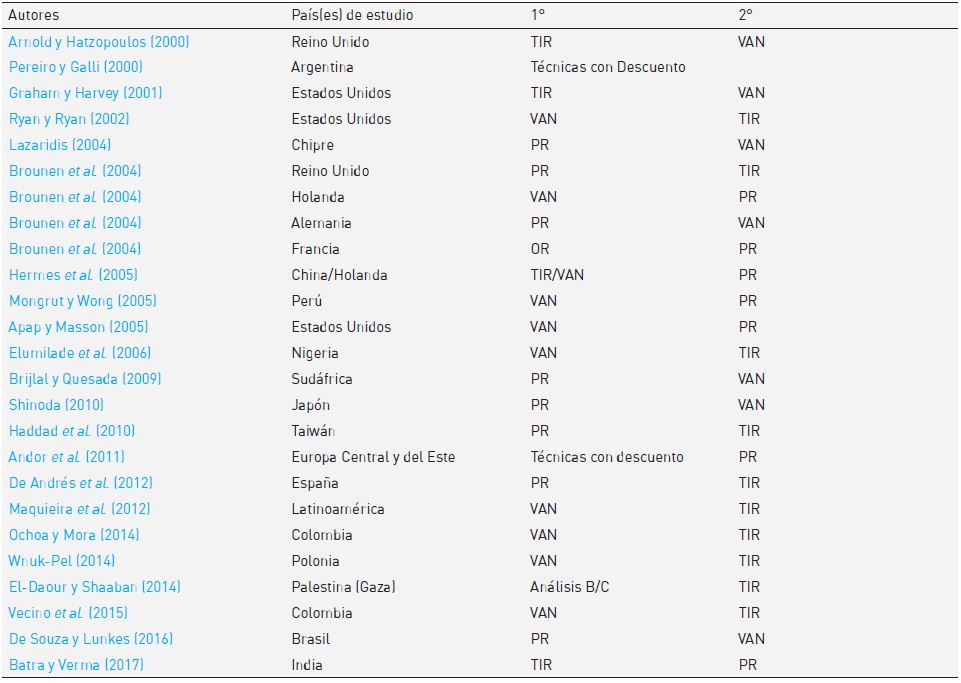Open the Batra y Verma (2017) link
The height and width of the screenshot is (683, 961).
(x=73, y=665)
